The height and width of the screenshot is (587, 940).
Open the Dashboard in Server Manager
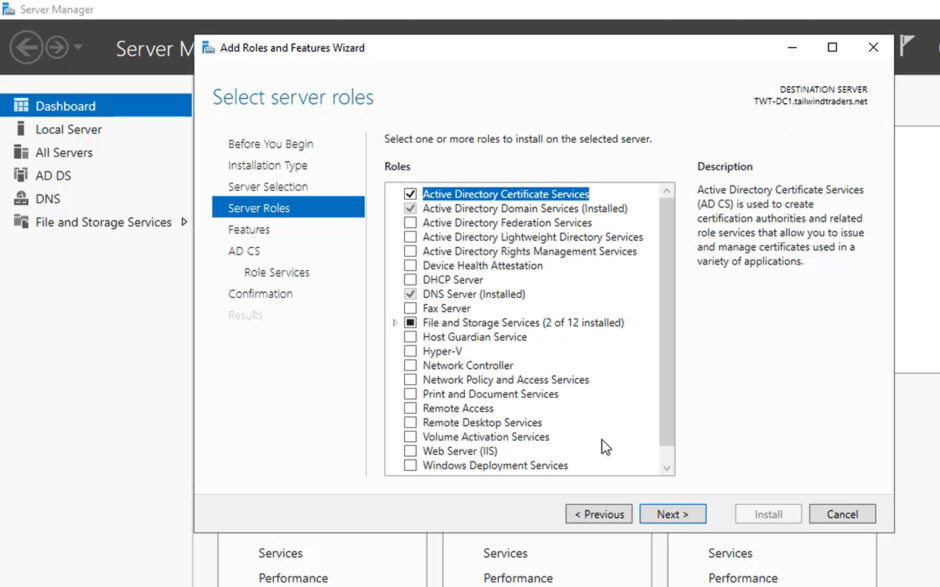tap(65, 104)
